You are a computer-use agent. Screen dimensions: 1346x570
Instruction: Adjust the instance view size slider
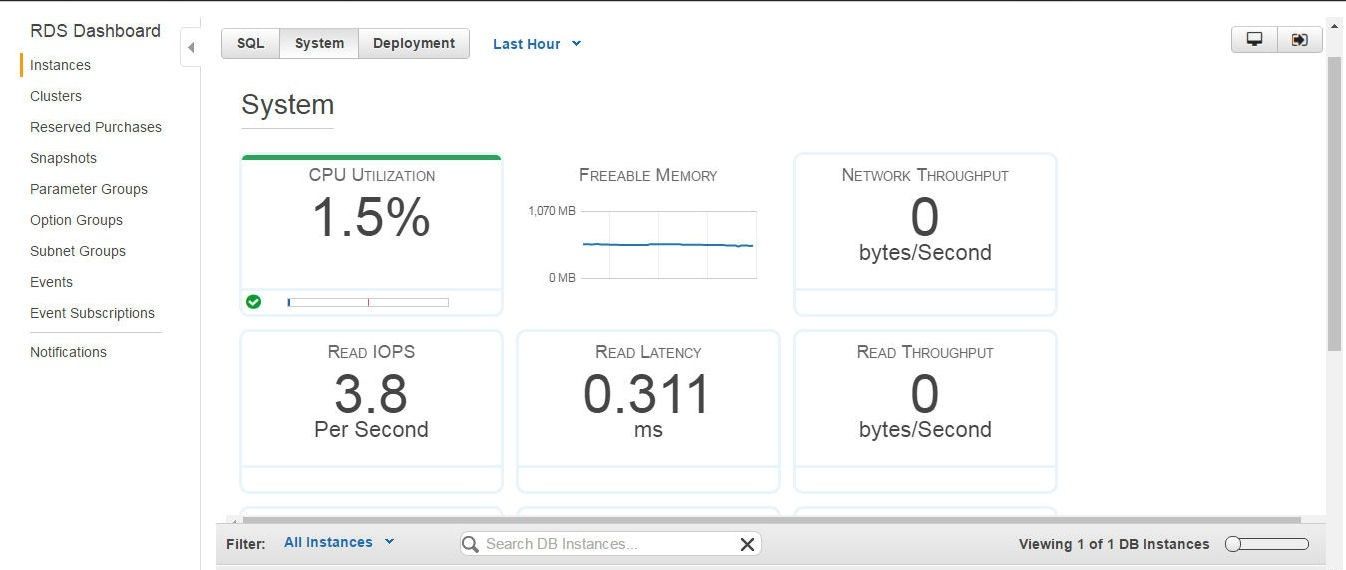click(x=1267, y=544)
